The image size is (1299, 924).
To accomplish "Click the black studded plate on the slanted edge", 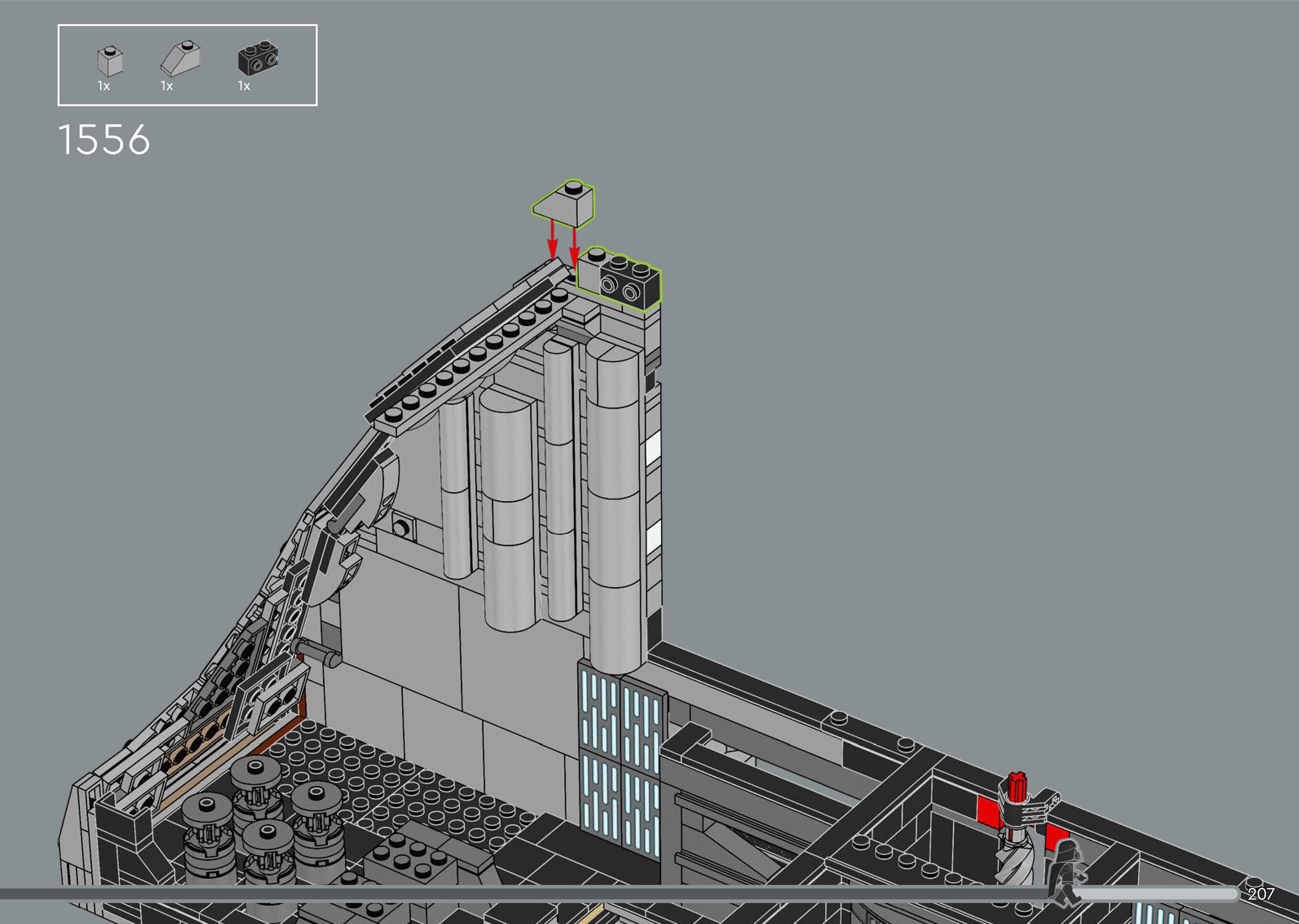I will 478,353.
